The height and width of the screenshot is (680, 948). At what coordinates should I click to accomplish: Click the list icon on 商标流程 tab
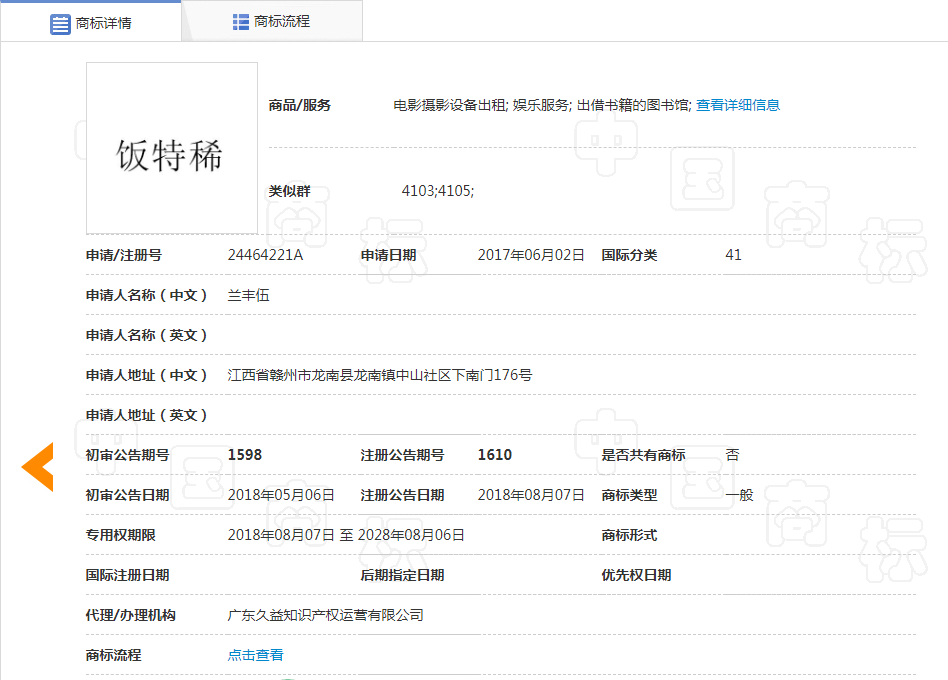(x=239, y=20)
